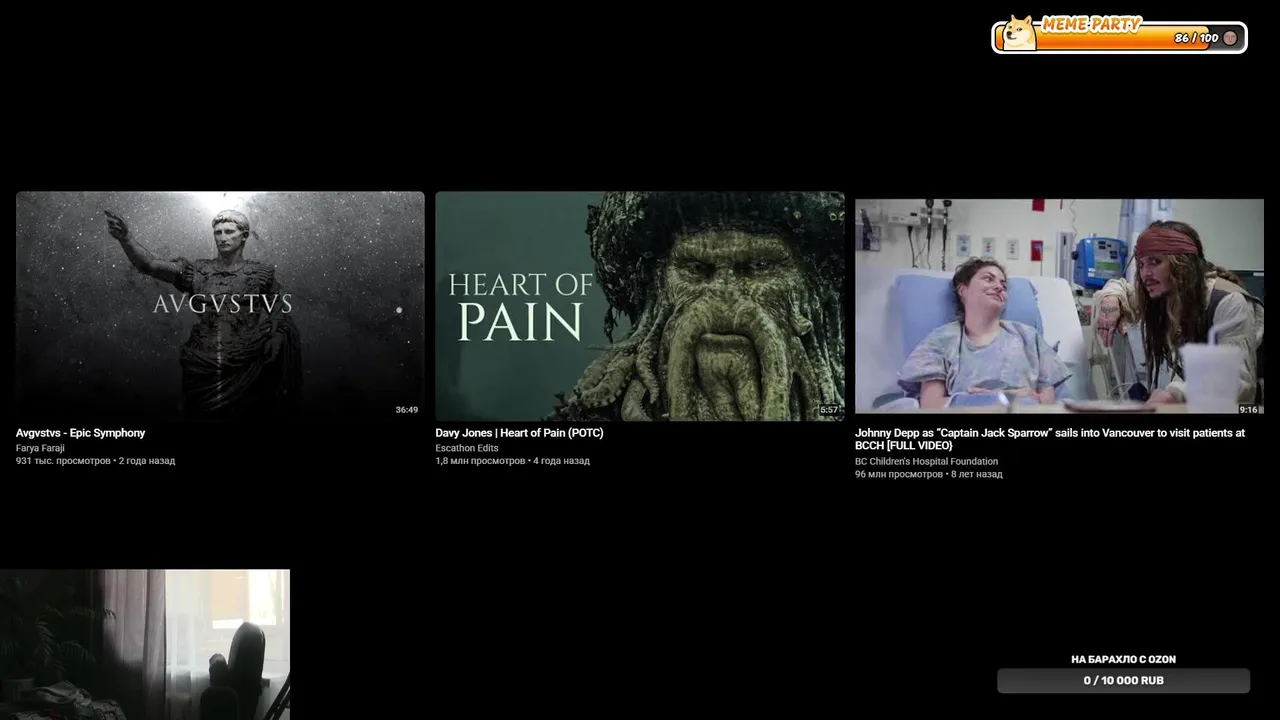Image resolution: width=1280 pixels, height=720 pixels.
Task: Open the Escathon Edits channel link
Action: click(x=467, y=448)
